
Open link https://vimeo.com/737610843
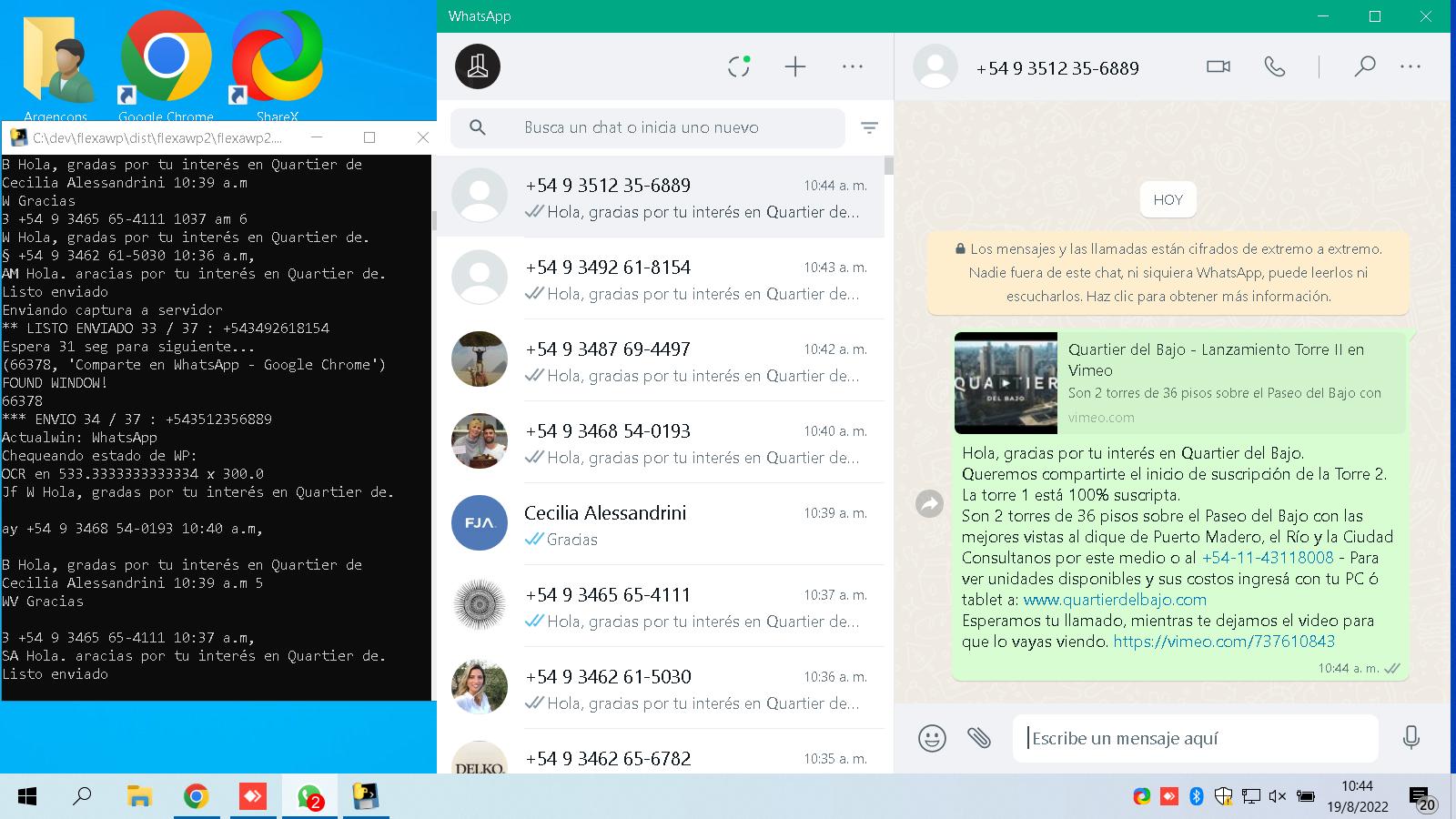[x=1224, y=642]
